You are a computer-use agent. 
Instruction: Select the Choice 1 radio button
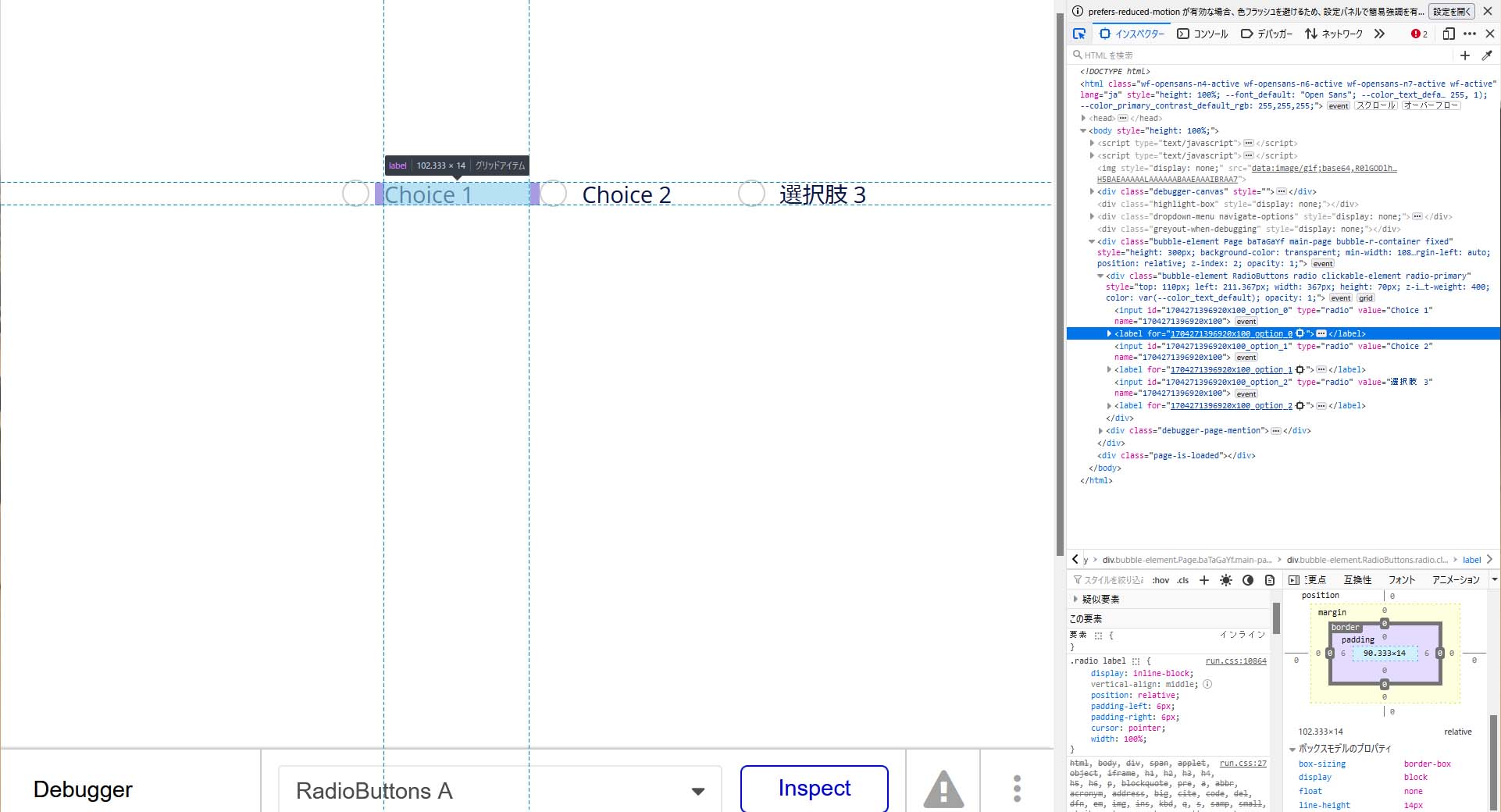[355, 194]
